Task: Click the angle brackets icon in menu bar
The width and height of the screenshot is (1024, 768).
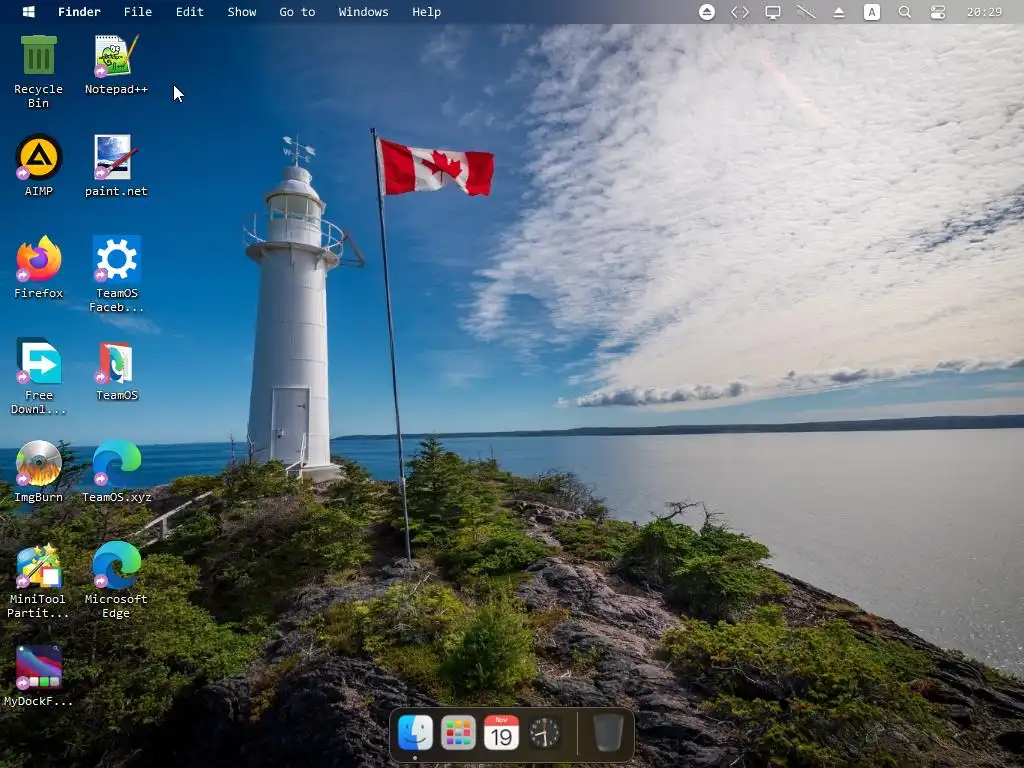Action: pos(740,12)
